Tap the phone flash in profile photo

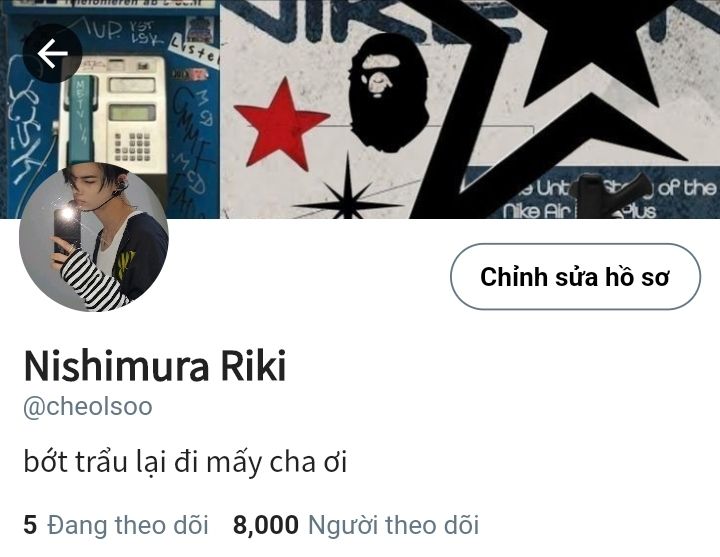point(67,214)
